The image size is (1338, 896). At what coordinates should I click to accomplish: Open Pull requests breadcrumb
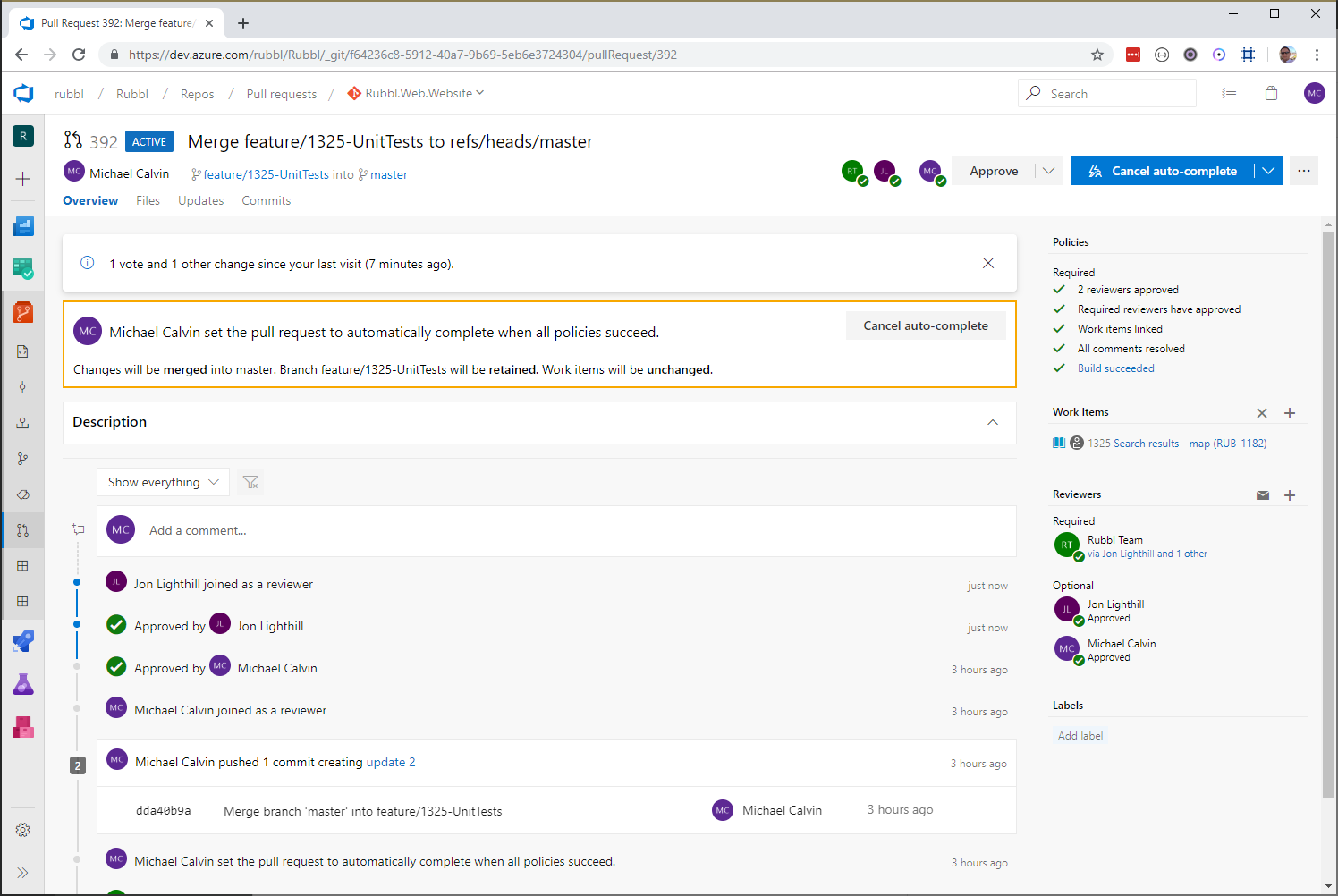coord(282,94)
